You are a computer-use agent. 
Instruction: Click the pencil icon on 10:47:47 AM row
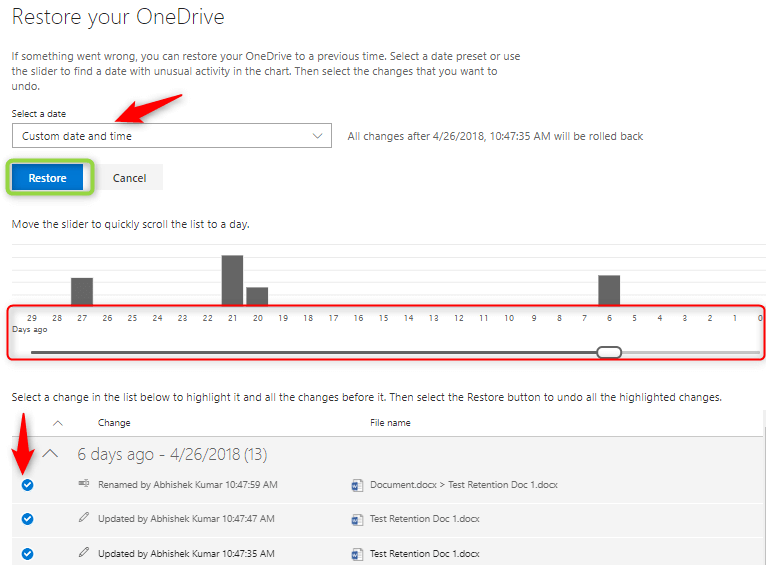(x=84, y=517)
